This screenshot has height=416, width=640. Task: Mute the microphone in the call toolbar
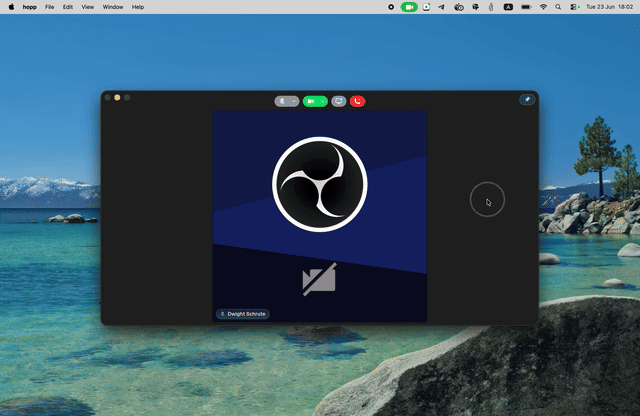282,101
